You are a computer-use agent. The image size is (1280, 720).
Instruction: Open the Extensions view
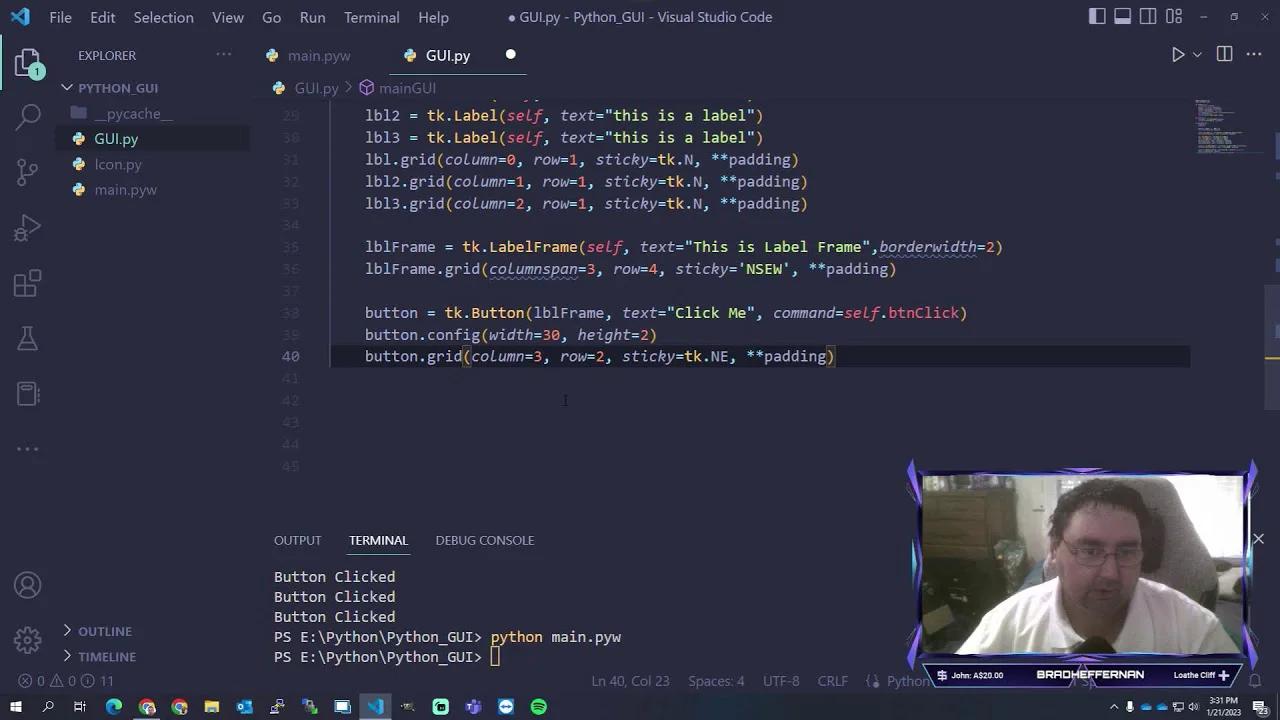pos(27,283)
